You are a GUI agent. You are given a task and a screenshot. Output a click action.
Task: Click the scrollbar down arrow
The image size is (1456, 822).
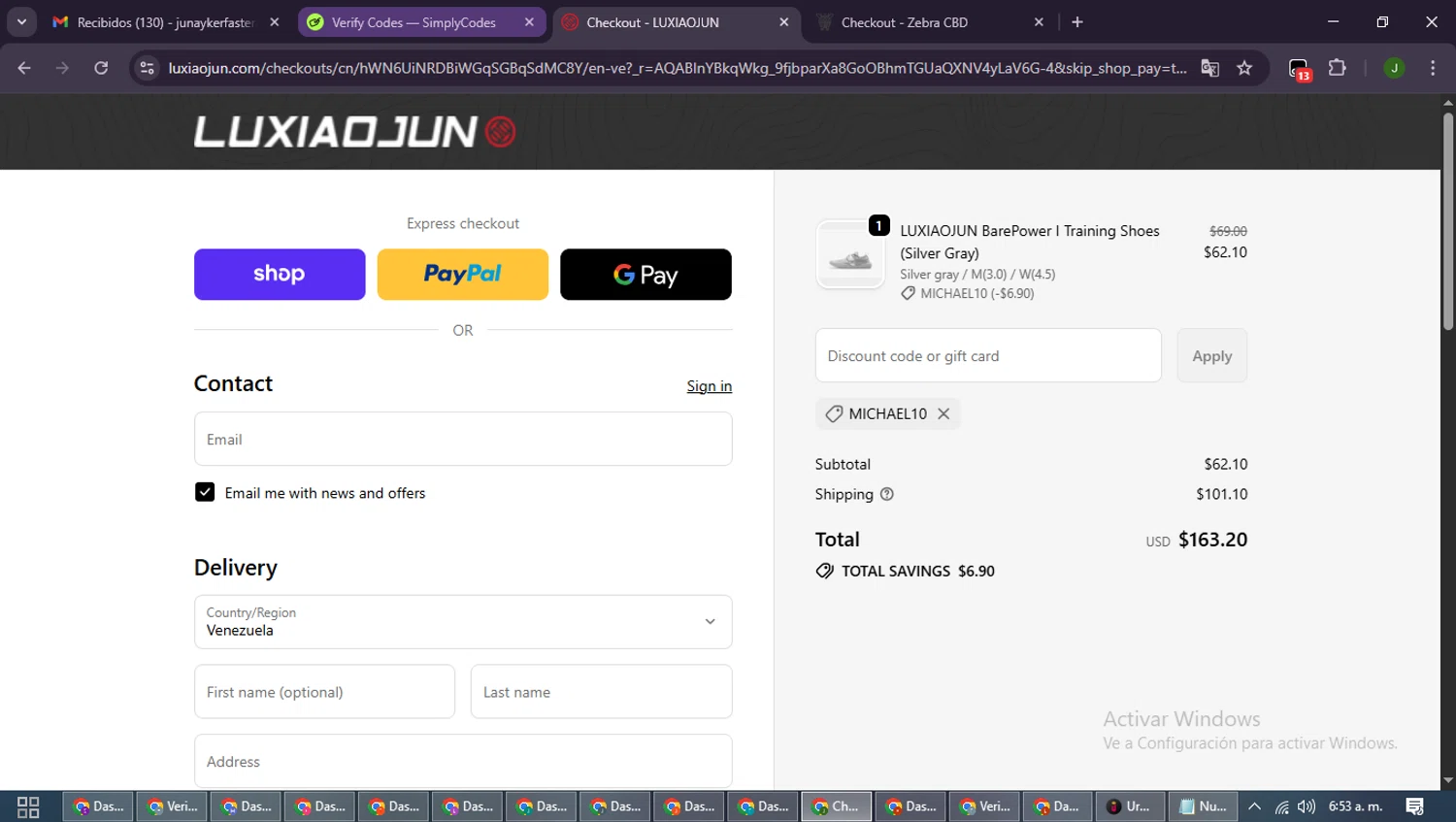coord(1448,780)
